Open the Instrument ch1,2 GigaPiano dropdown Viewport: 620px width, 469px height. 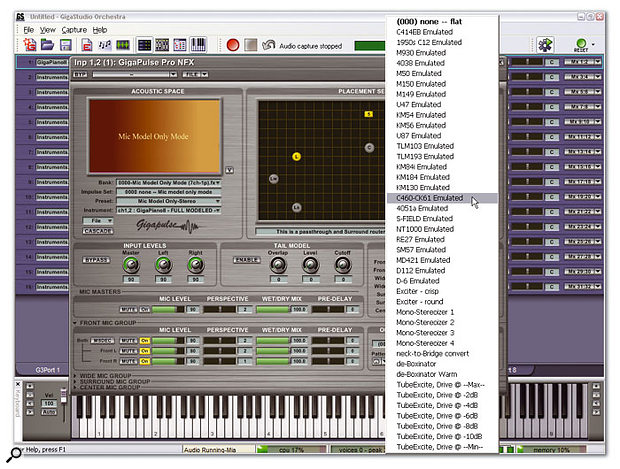point(168,210)
